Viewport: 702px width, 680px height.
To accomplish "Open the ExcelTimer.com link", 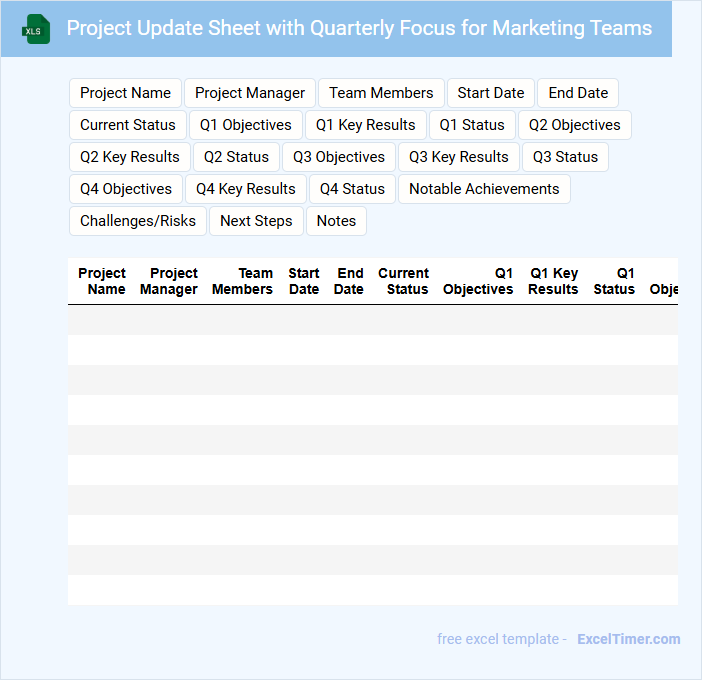I will [x=628, y=639].
